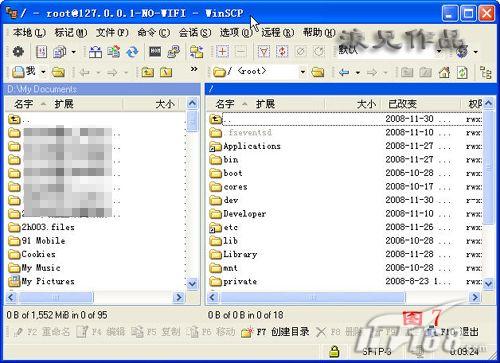Open the 远程(R) menu

tap(277, 33)
